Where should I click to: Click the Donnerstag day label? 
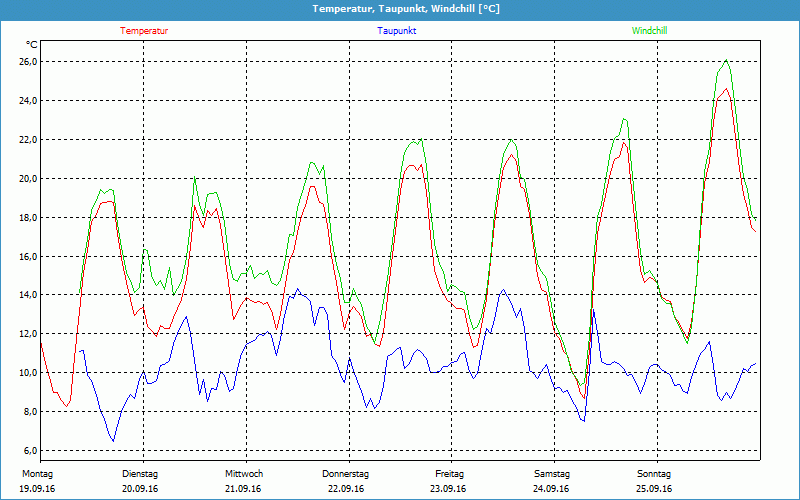coord(345,474)
